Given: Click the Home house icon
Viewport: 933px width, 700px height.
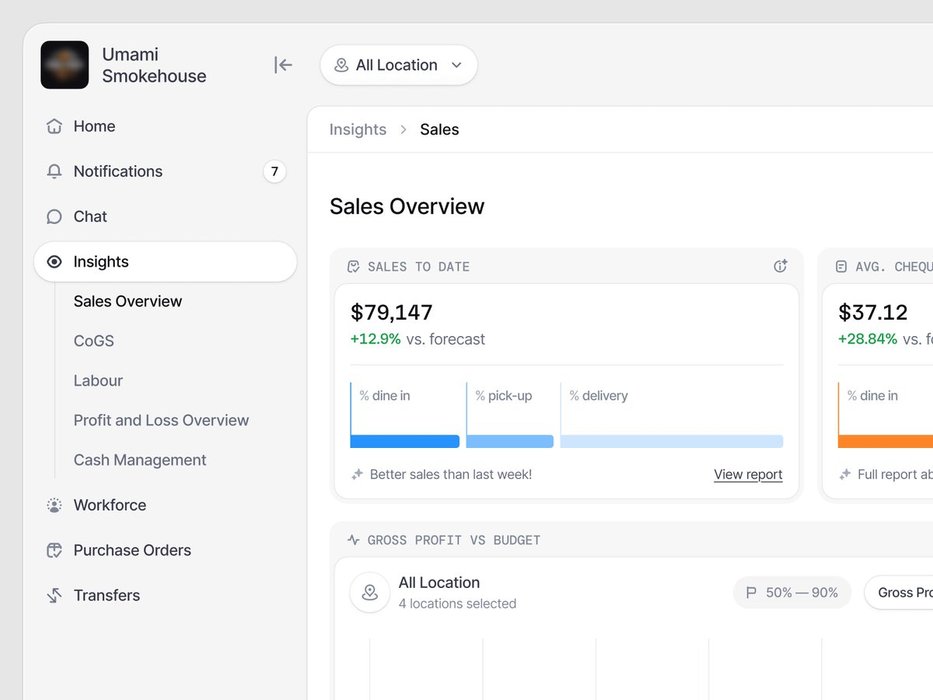Looking at the screenshot, I should pos(54,126).
